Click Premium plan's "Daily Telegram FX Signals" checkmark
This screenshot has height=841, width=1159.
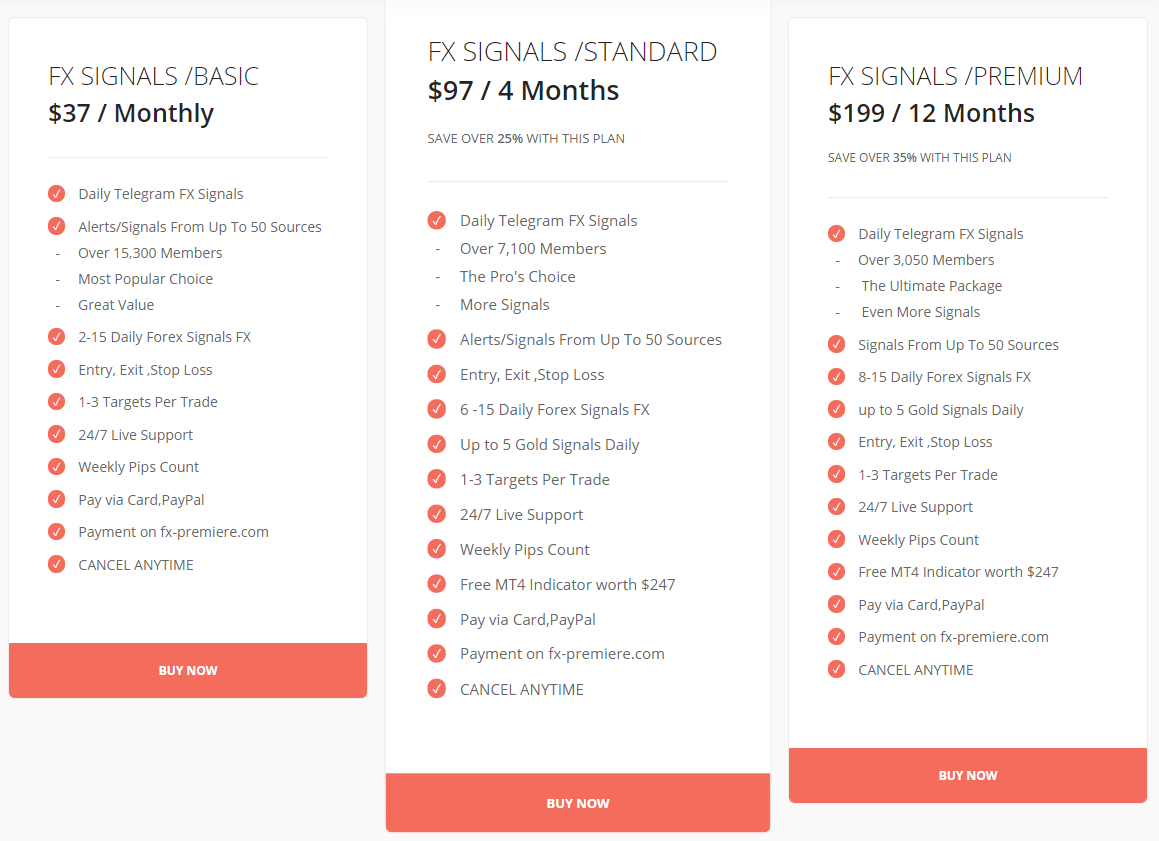point(837,234)
